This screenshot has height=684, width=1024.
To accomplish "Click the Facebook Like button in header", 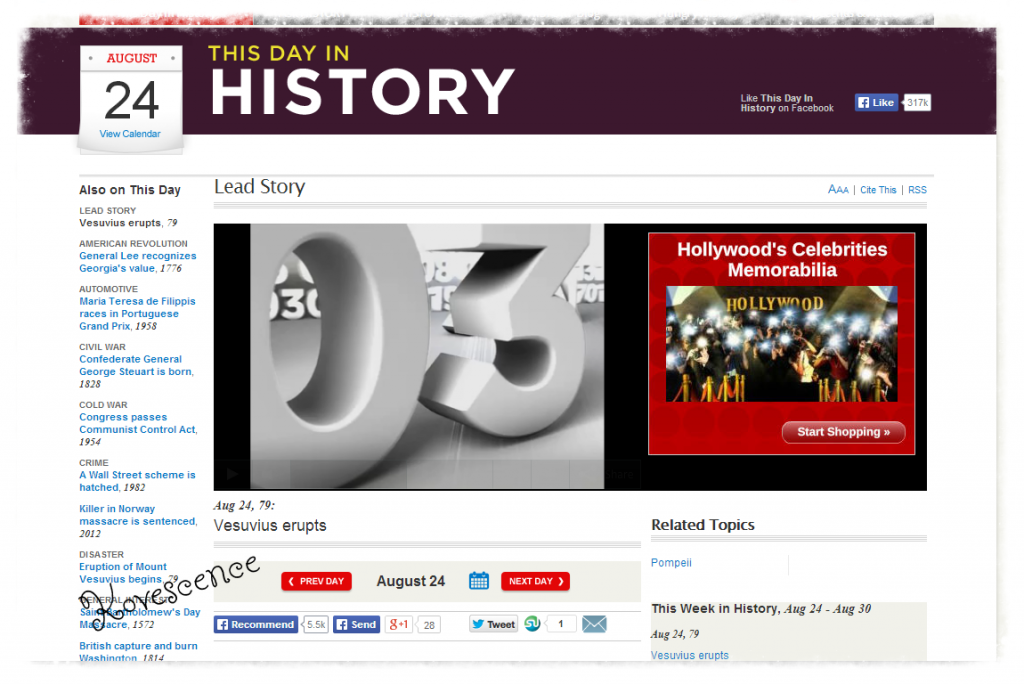I will (876, 103).
